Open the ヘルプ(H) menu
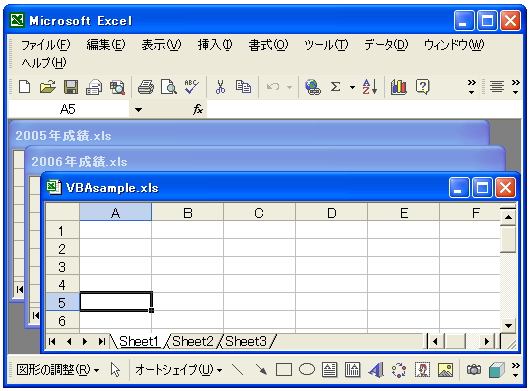The height and width of the screenshot is (391, 531). point(44,62)
